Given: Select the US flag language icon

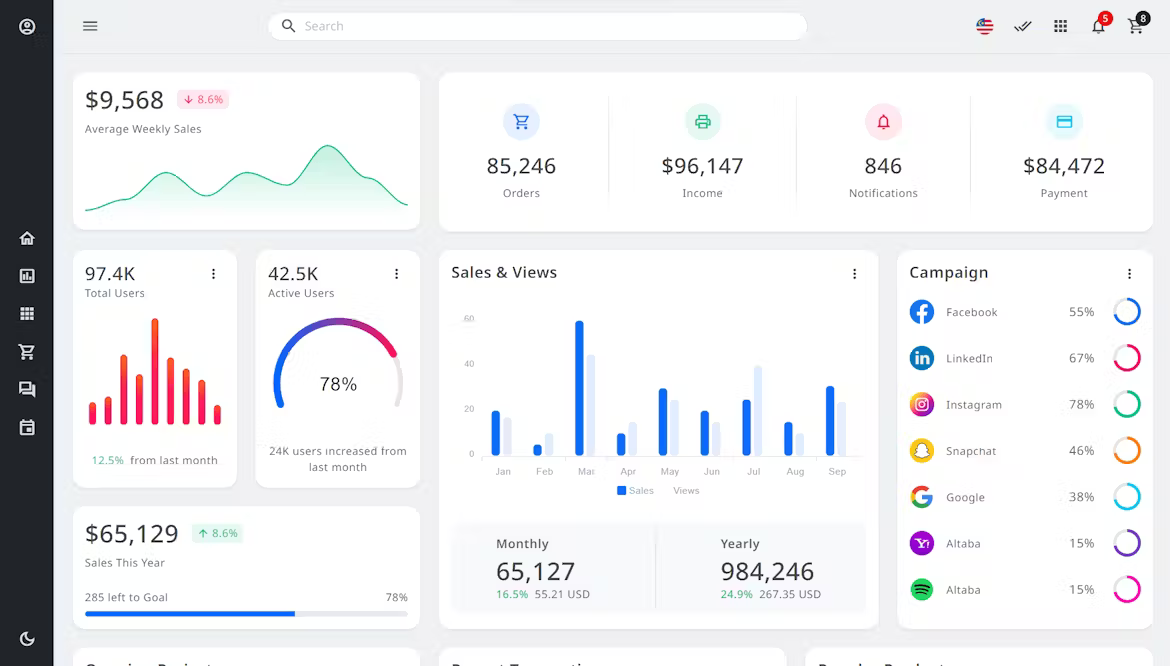Looking at the screenshot, I should (x=985, y=26).
